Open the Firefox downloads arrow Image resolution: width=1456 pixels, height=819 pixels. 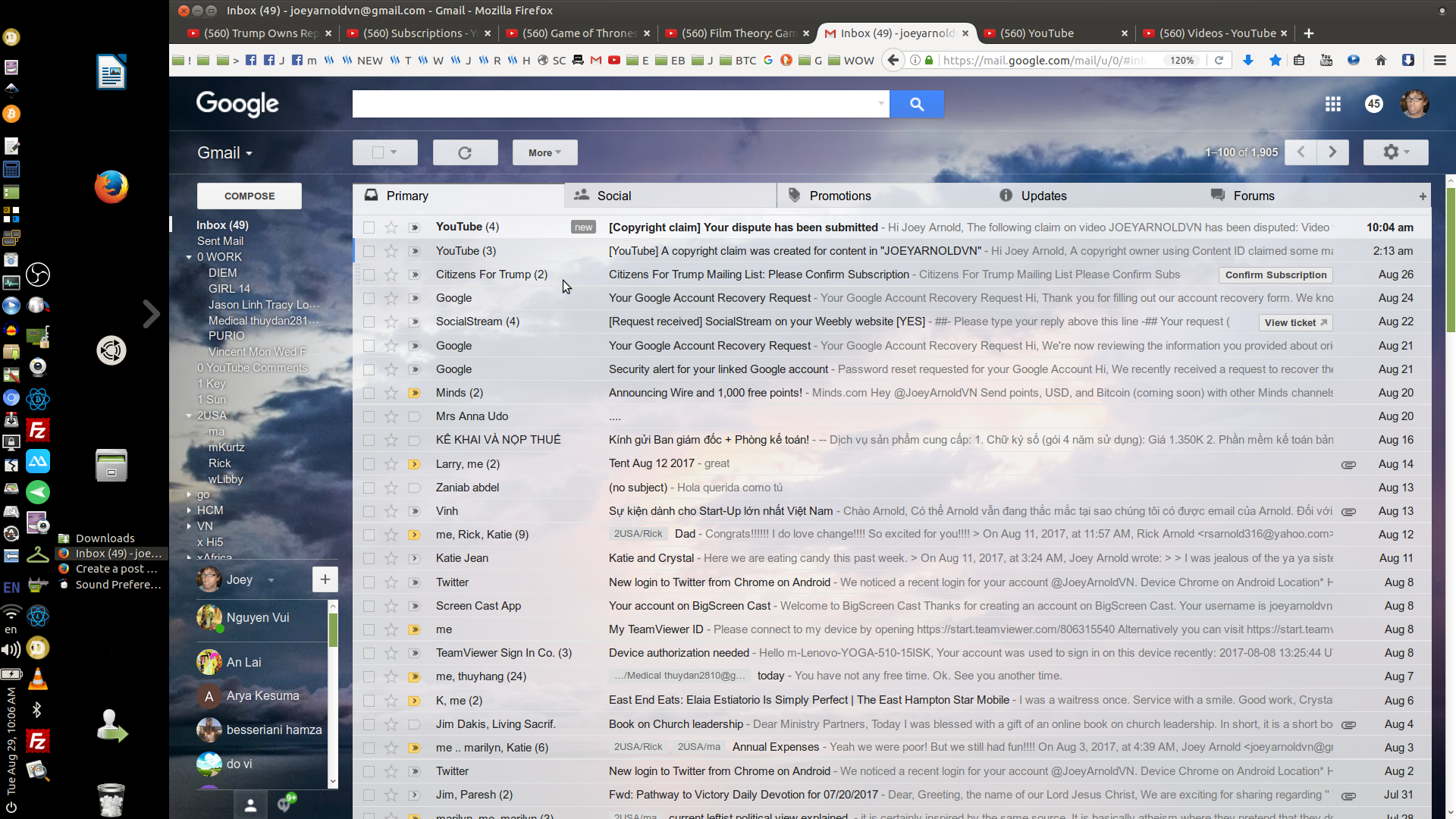[x=1247, y=60]
